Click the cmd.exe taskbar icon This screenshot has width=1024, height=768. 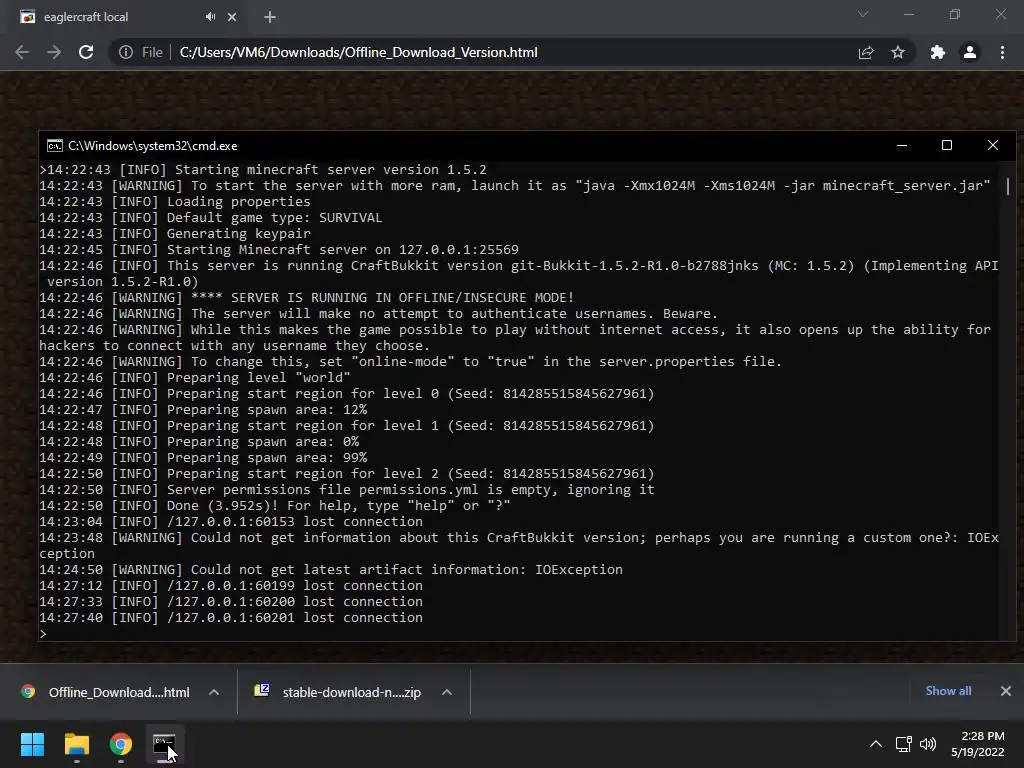(x=164, y=744)
